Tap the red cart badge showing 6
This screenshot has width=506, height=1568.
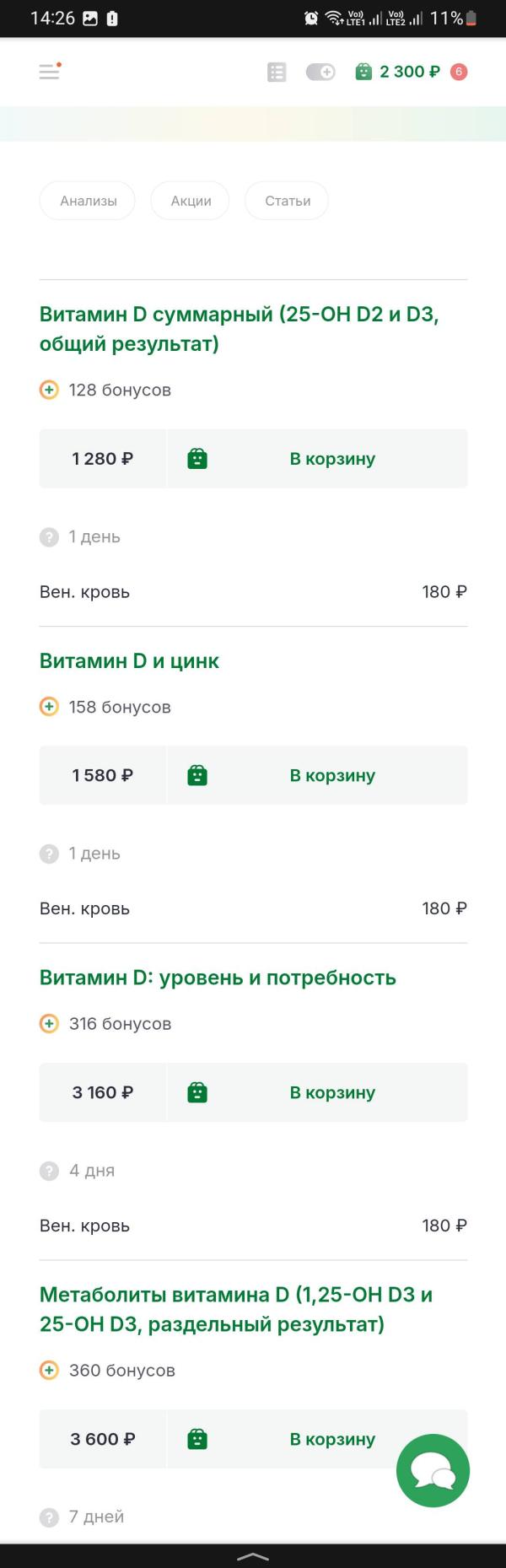tap(459, 72)
